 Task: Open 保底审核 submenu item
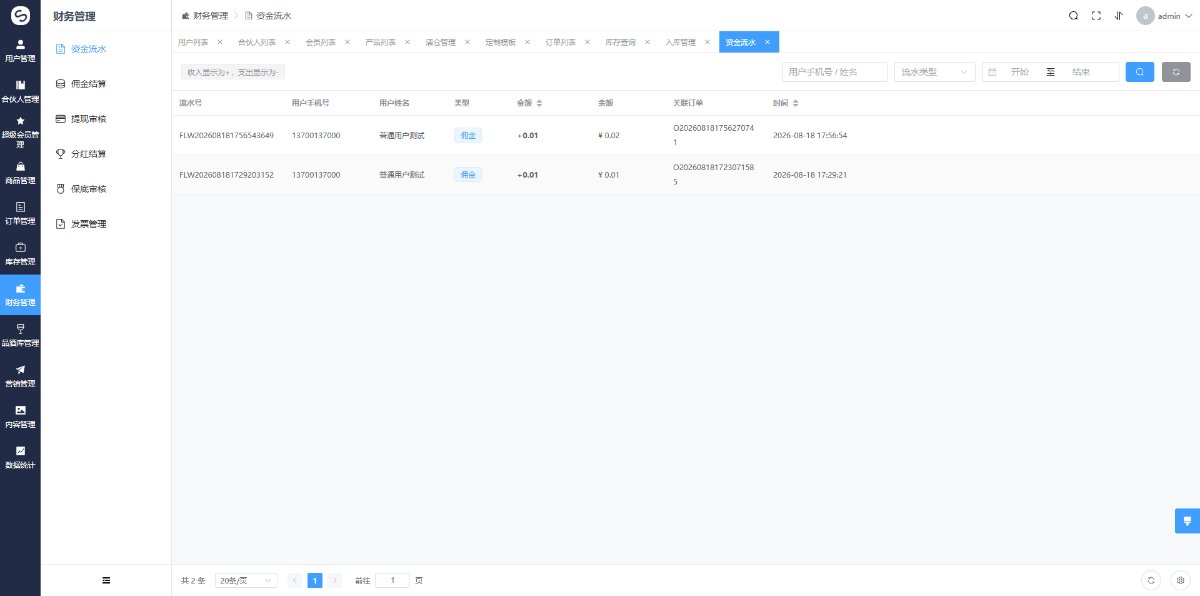pyautogui.click(x=106, y=189)
